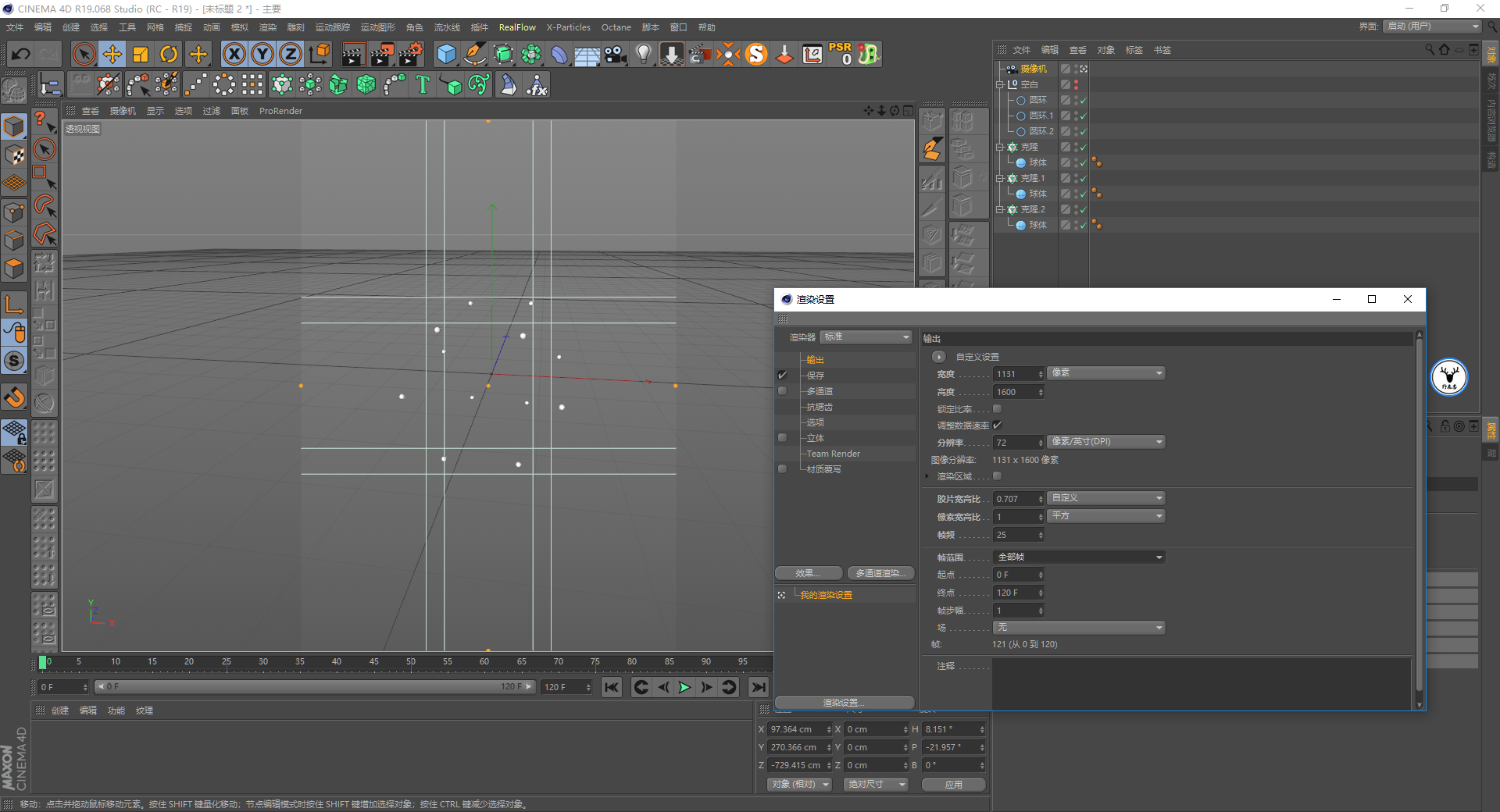Click the 多通道渲染... button
This screenshot has width=1500, height=812.
[880, 573]
